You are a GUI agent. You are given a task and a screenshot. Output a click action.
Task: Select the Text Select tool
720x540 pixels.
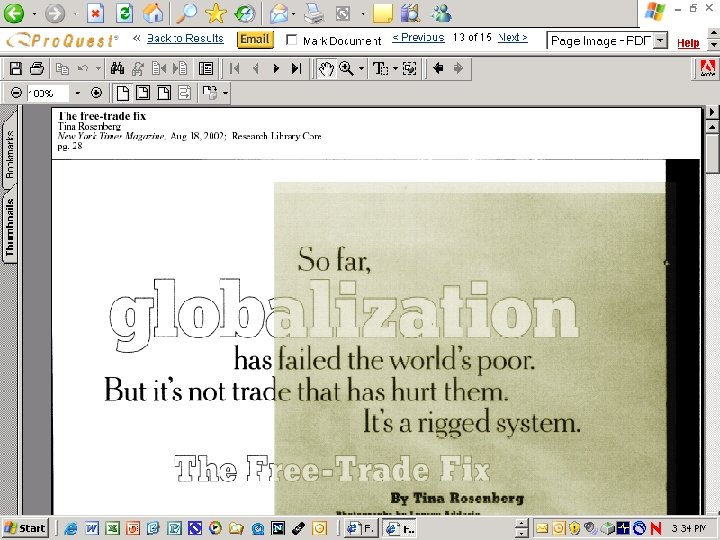(380, 68)
